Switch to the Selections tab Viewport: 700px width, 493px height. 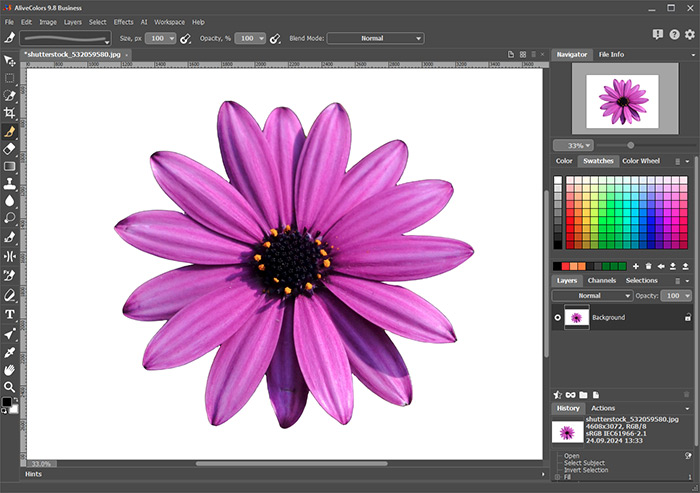tap(642, 280)
